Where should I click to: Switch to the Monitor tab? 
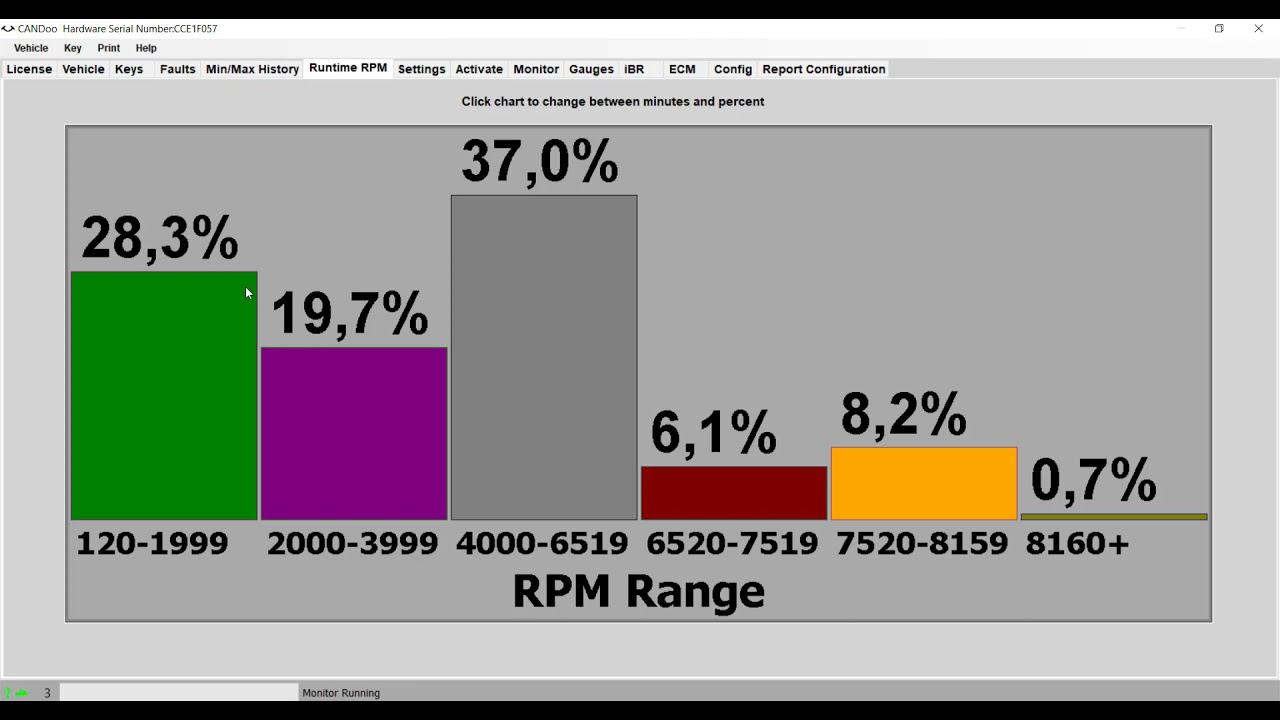click(x=536, y=69)
